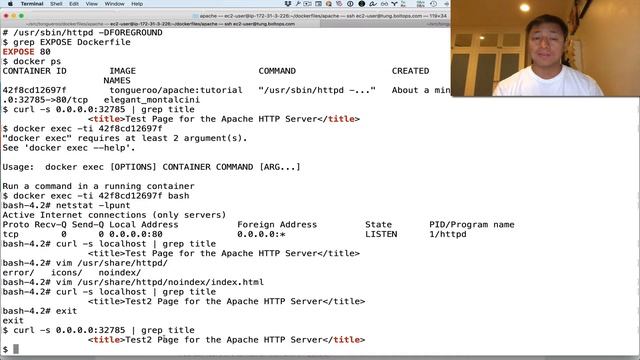Screen dimensions: 640x360
Task: Click the wrench icon in menu bar
Action: pos(298,4)
